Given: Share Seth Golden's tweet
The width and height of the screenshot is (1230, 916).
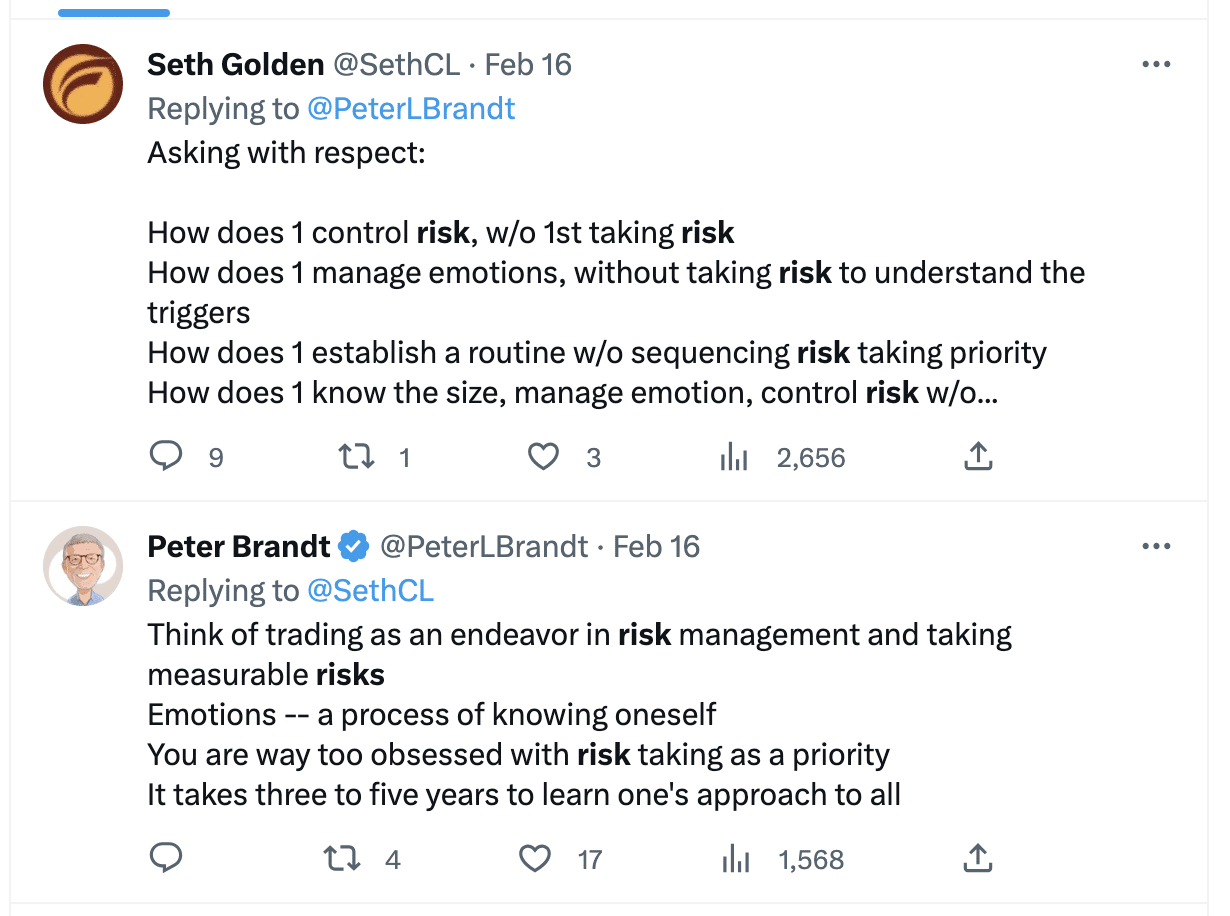Looking at the screenshot, I should click(x=977, y=457).
